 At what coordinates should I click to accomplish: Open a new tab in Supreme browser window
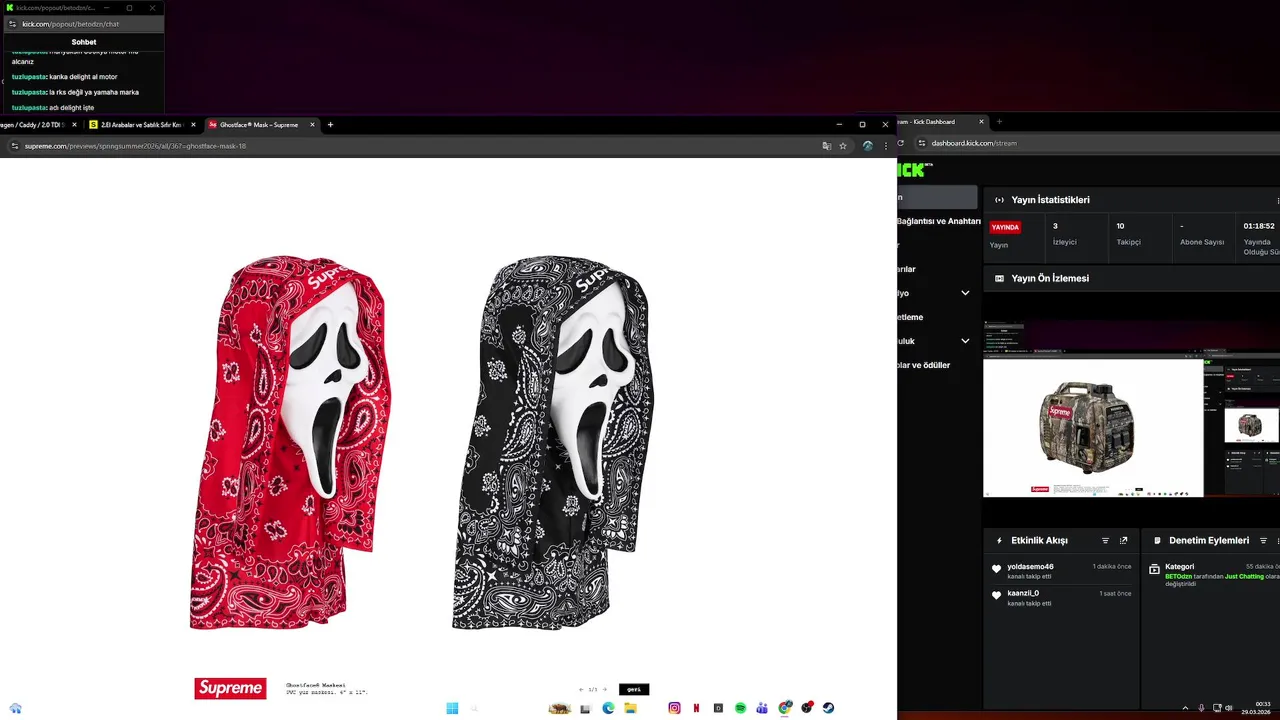coord(330,125)
